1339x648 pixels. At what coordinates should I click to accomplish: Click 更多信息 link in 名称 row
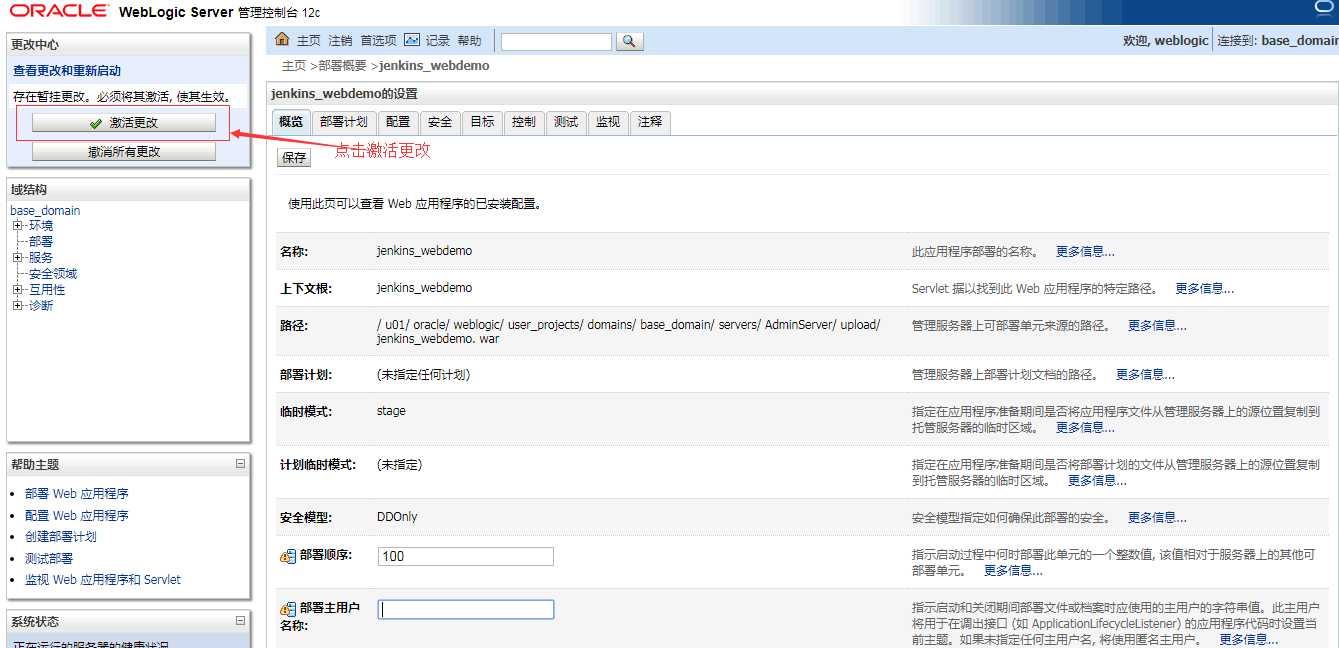tap(1085, 252)
